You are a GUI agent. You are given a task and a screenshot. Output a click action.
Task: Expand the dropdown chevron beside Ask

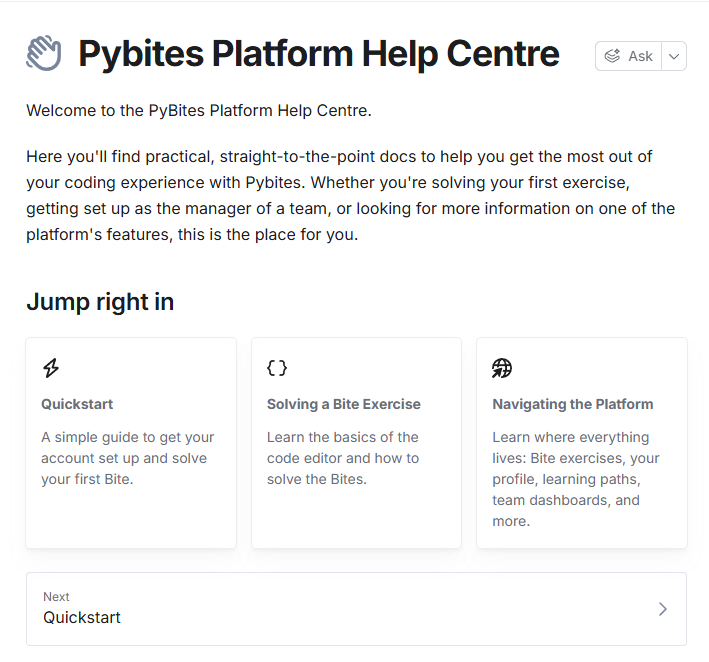click(x=674, y=56)
